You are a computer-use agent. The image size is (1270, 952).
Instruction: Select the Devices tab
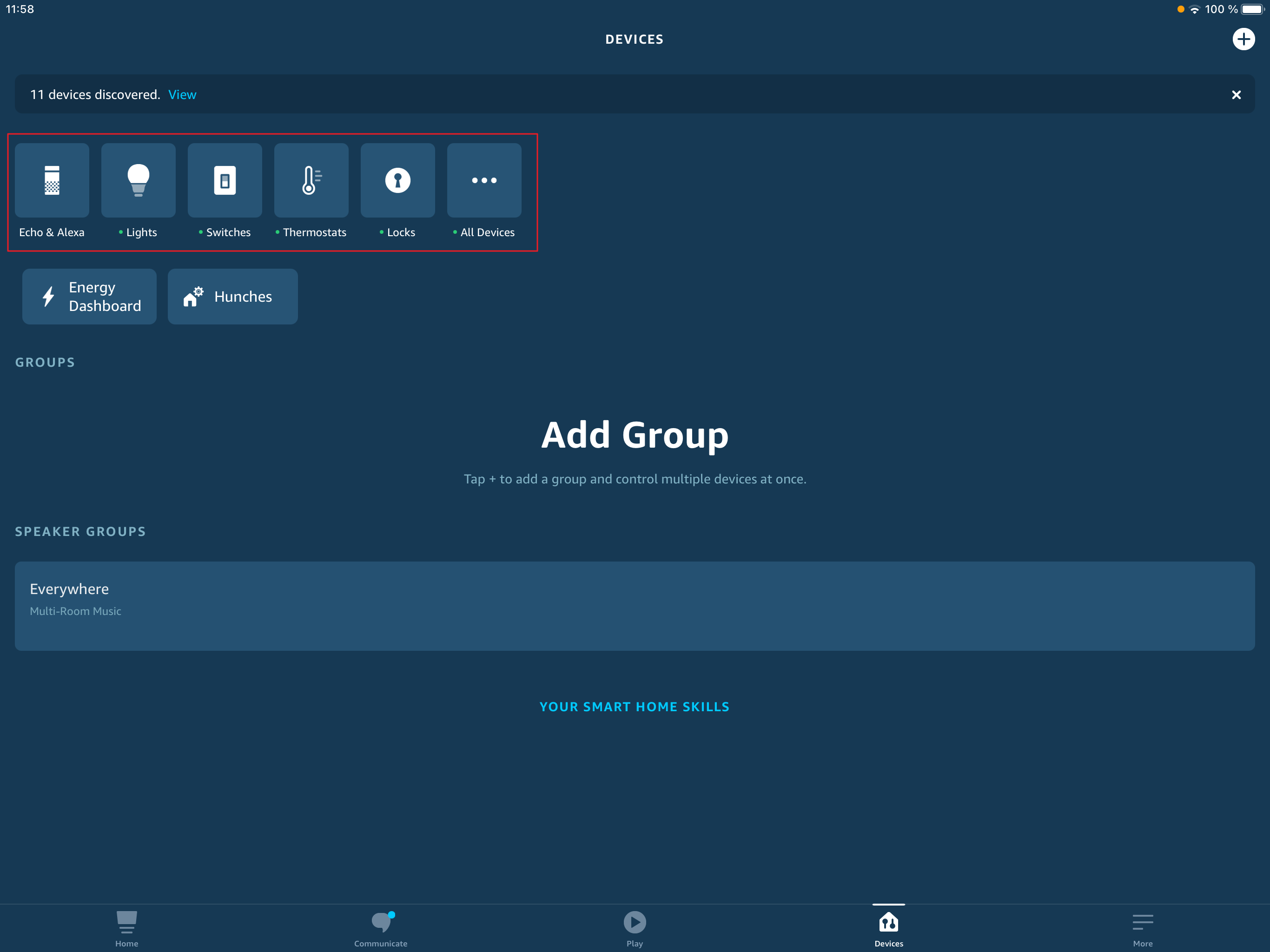click(x=889, y=928)
